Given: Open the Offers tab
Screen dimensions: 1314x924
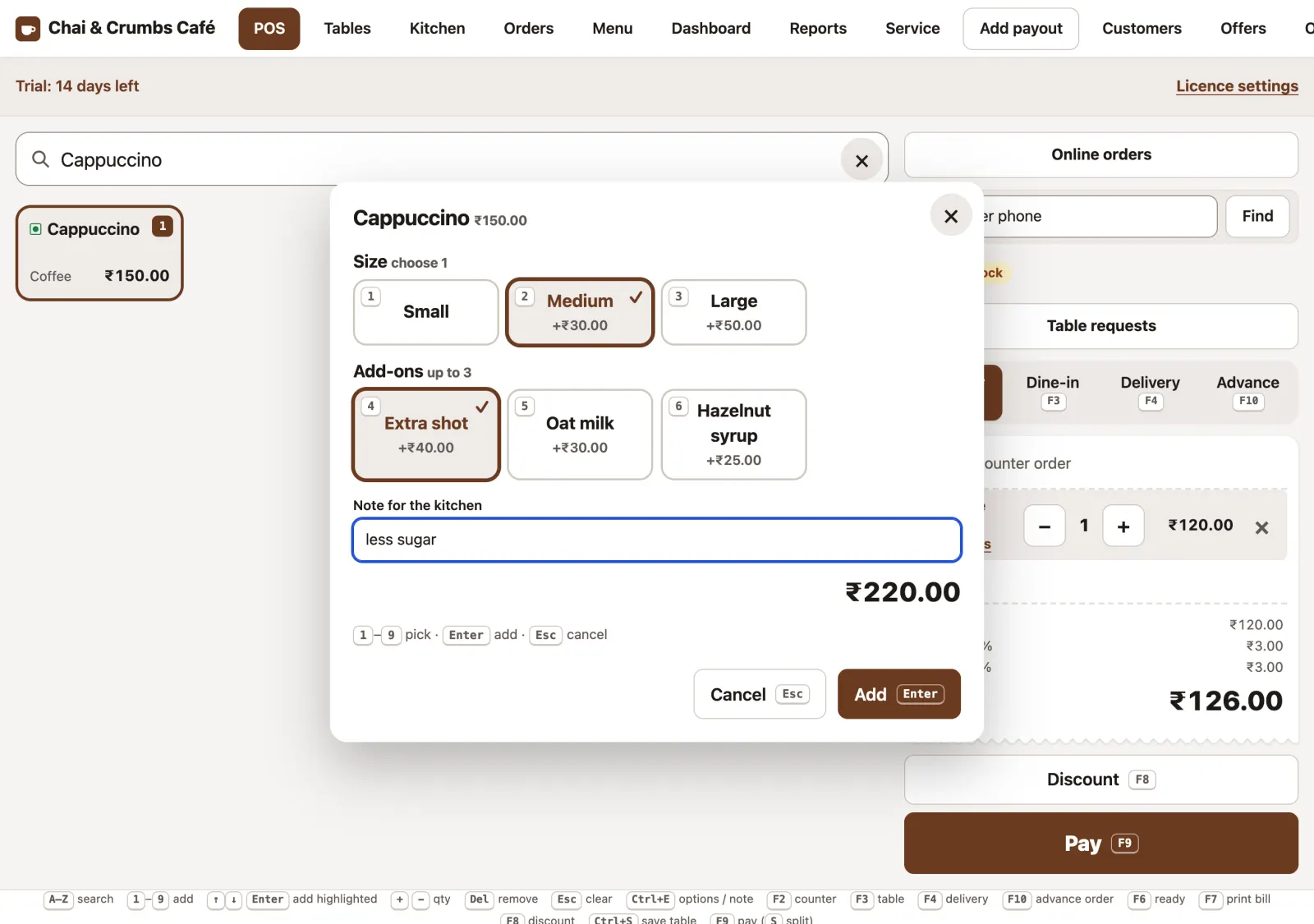Looking at the screenshot, I should (1243, 29).
